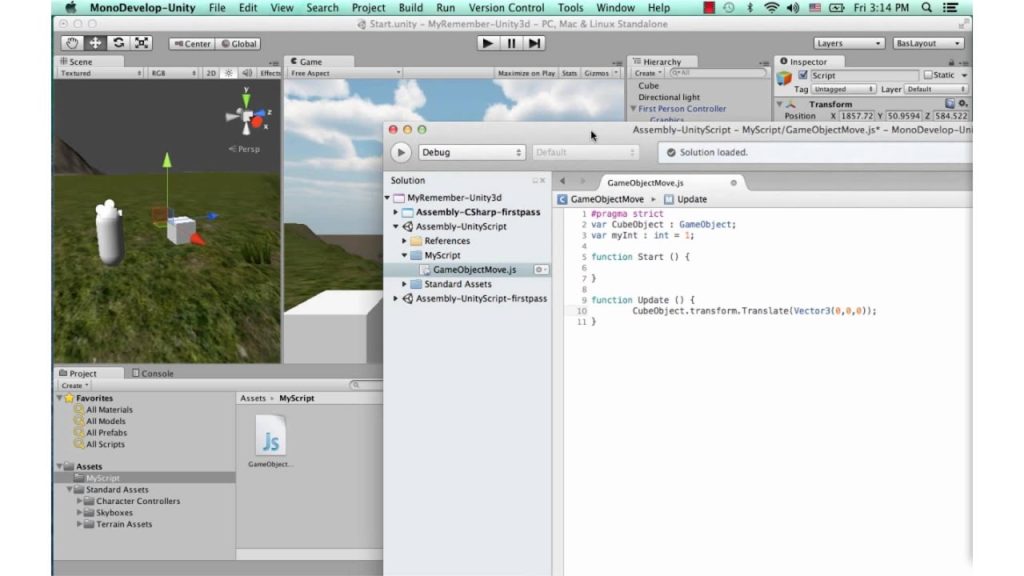1024x576 pixels.
Task: Select the Hand tool in Unity toolbar
Action: pyautogui.click(x=71, y=43)
